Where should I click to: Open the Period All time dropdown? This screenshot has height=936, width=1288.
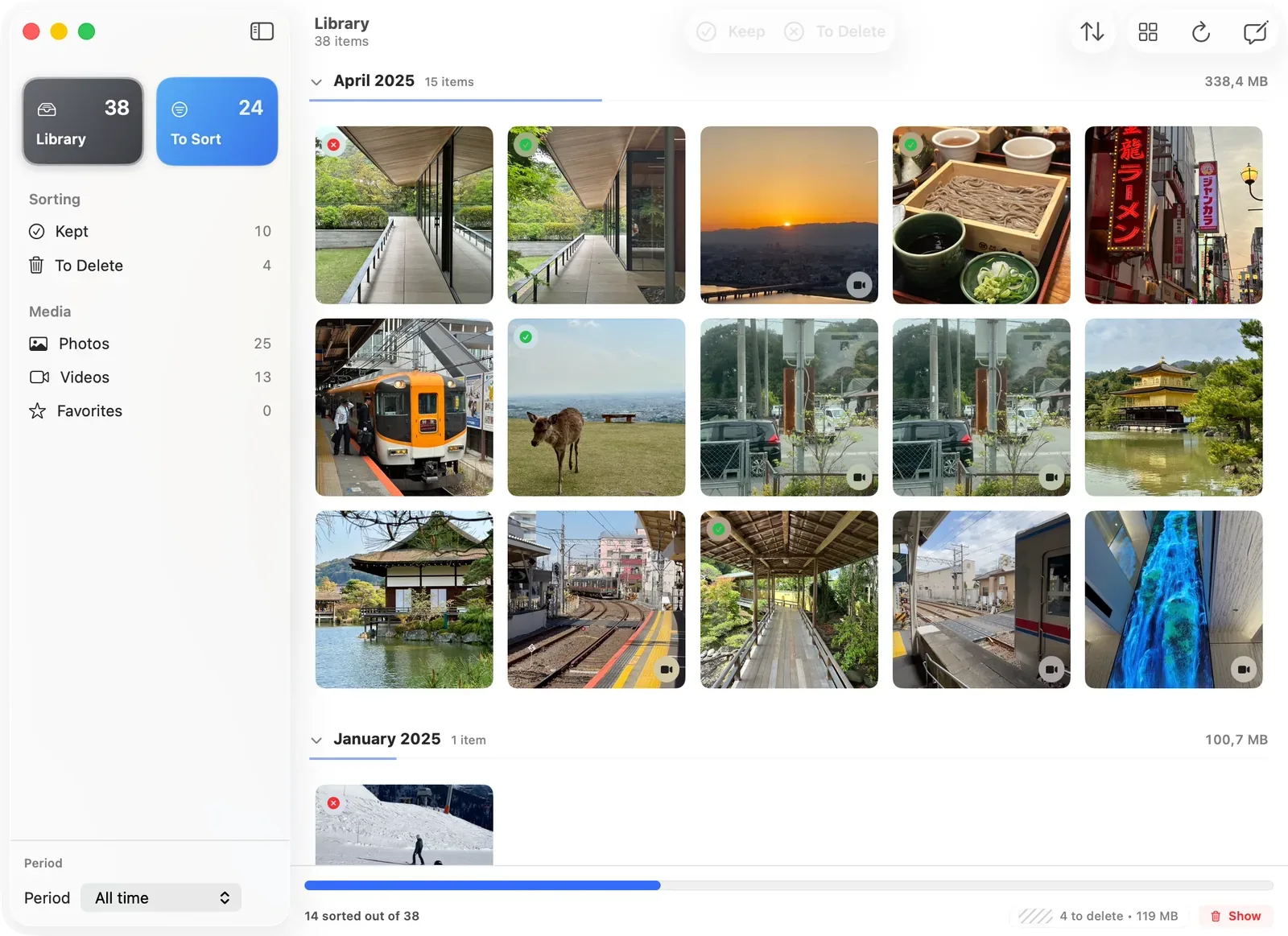point(161,898)
